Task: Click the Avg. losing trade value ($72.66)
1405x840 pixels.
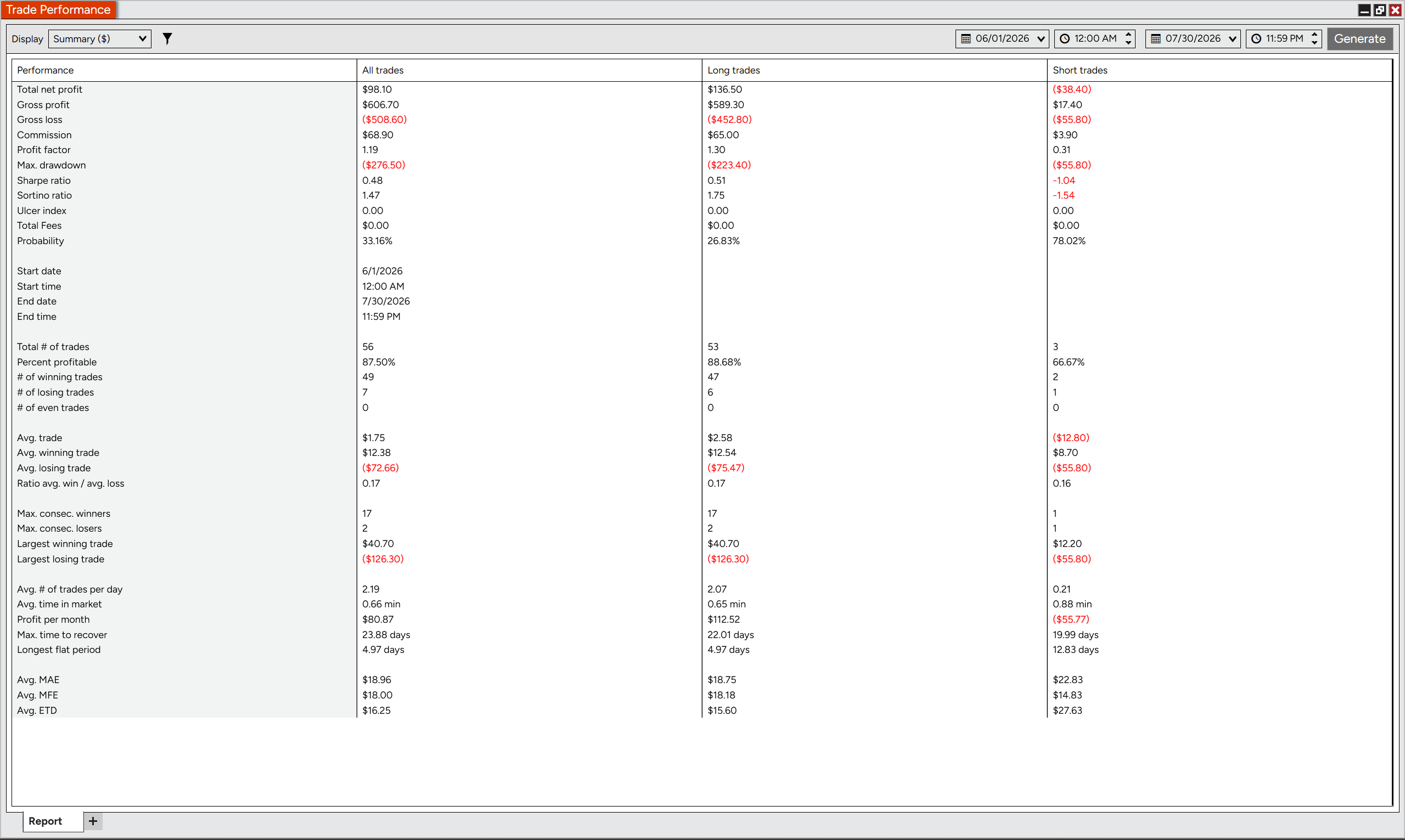Action: tap(380, 468)
